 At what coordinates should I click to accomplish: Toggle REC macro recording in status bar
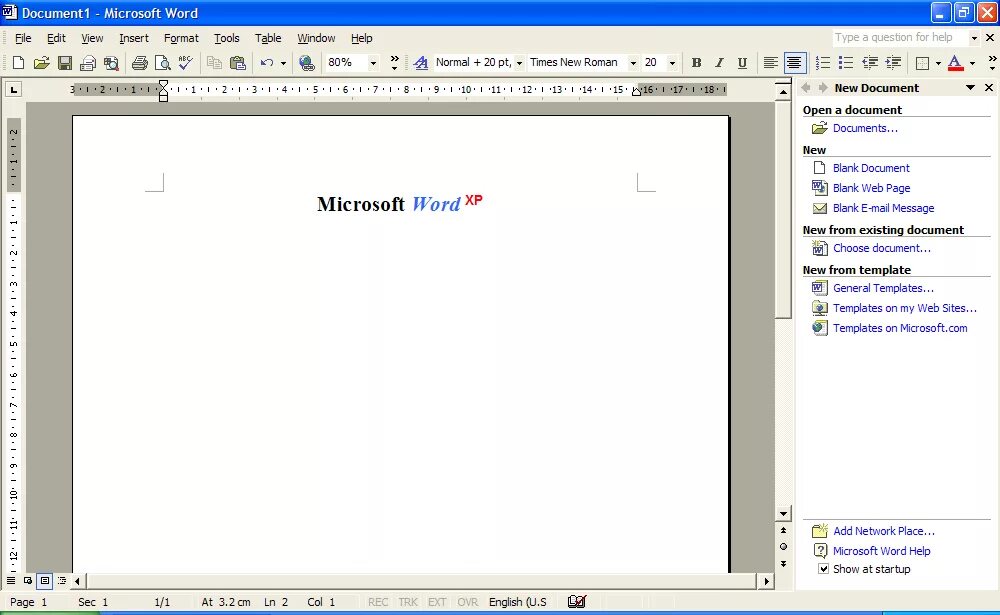pos(378,602)
